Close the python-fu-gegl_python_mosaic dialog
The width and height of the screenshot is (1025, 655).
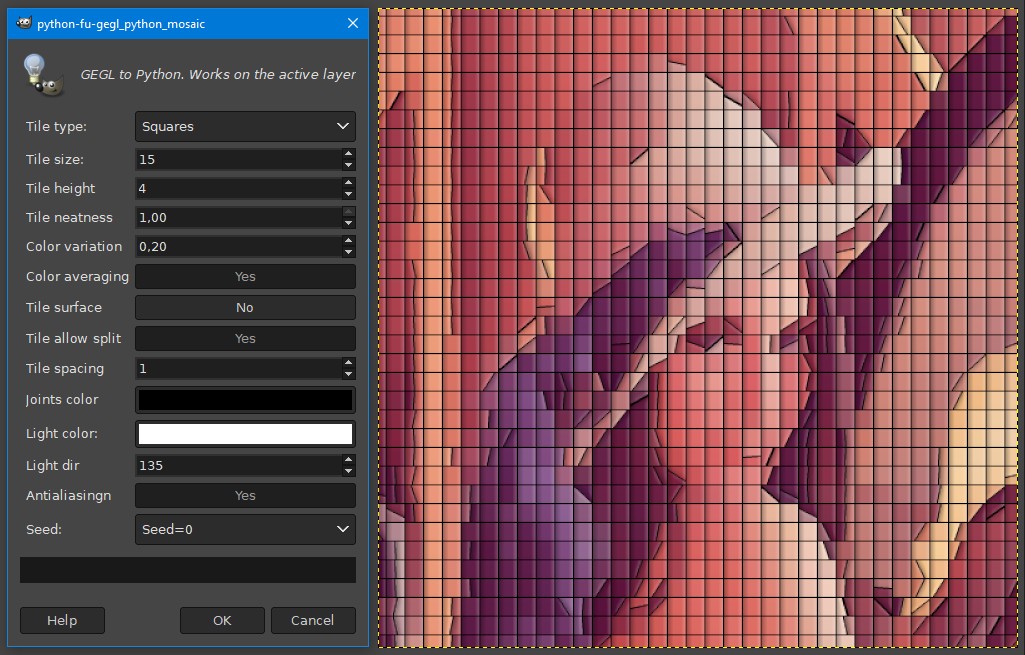tap(353, 23)
